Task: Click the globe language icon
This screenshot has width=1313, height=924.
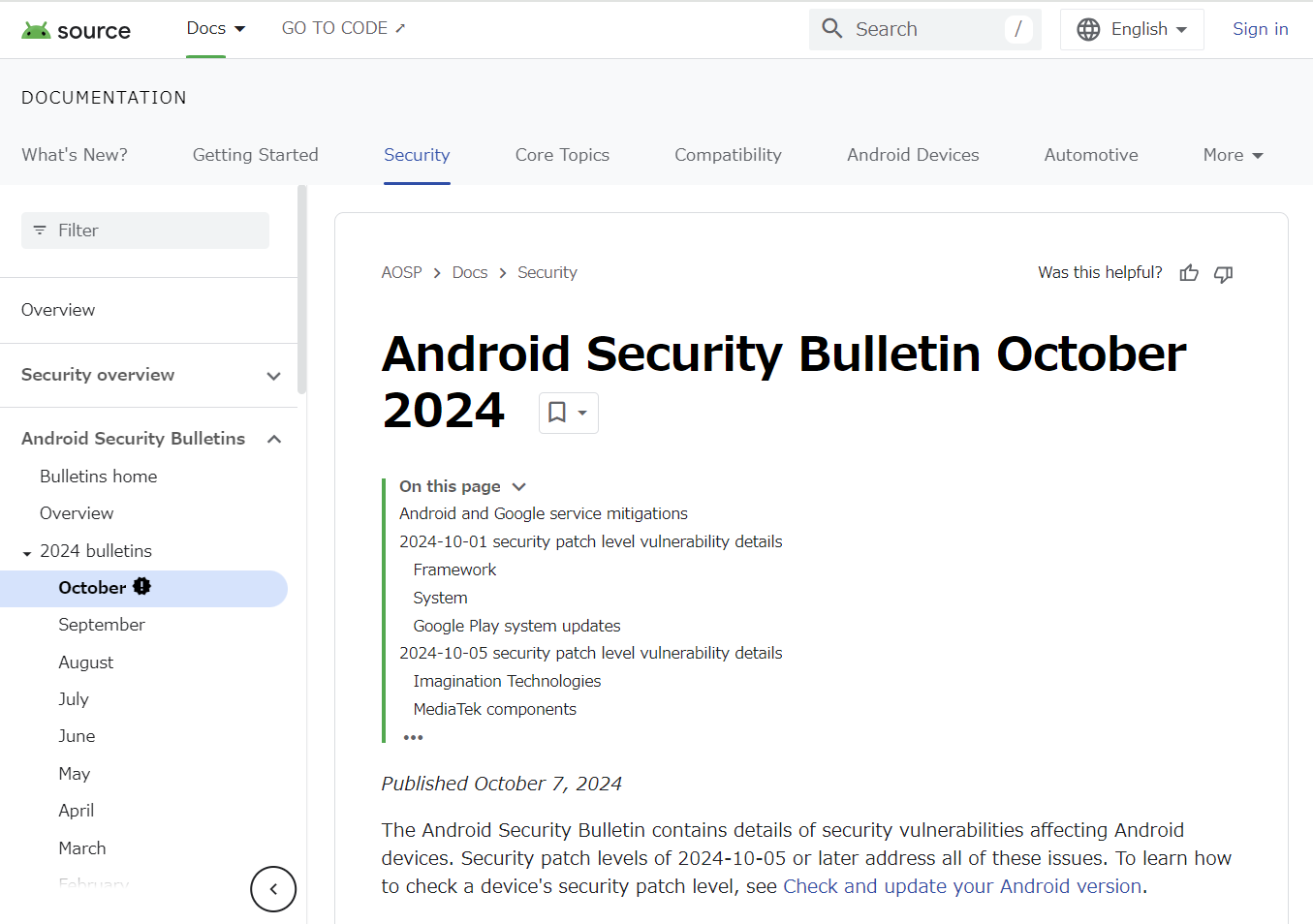Action: [1088, 29]
